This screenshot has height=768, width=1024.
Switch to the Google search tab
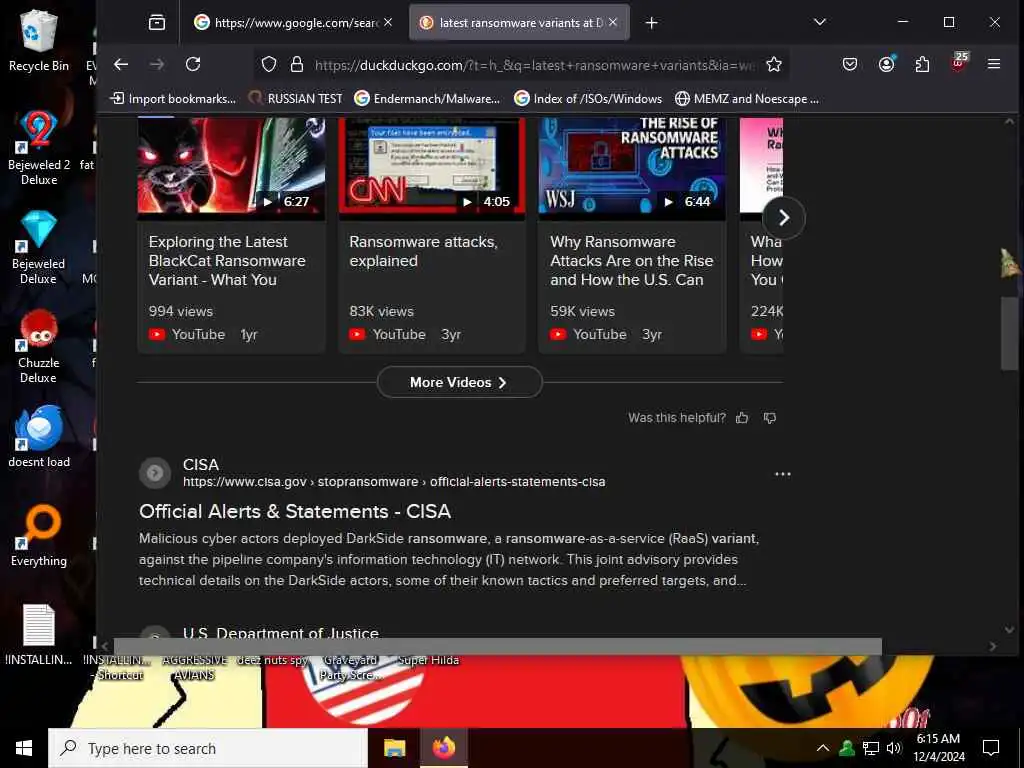[287, 23]
